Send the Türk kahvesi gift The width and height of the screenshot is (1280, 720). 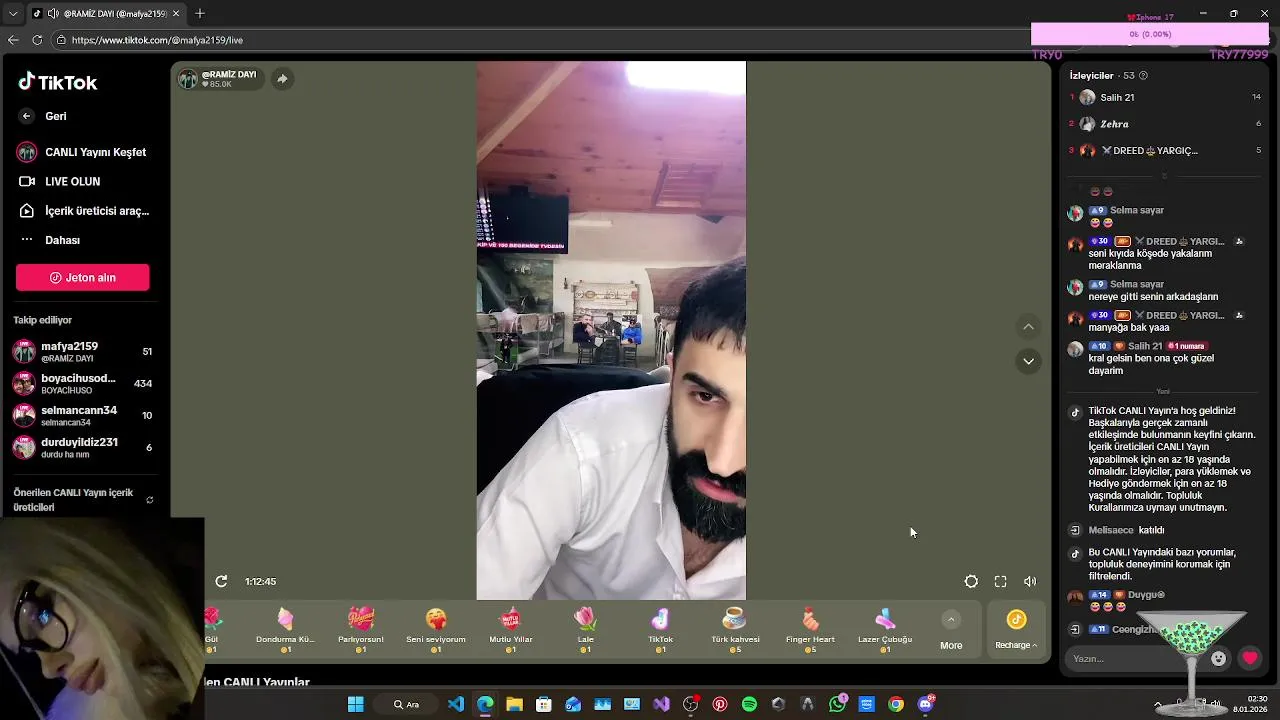click(735, 630)
